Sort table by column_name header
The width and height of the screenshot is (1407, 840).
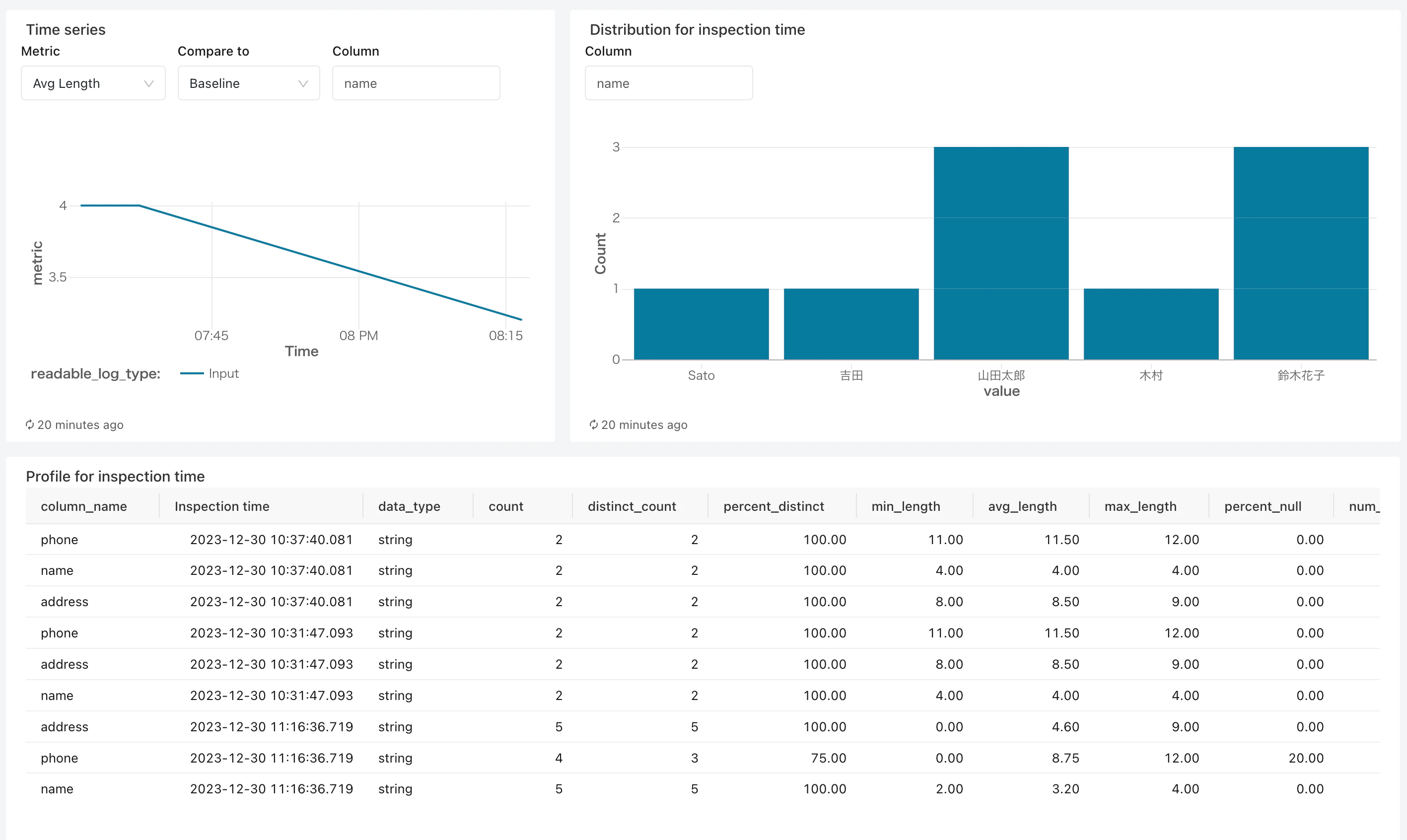click(x=84, y=506)
